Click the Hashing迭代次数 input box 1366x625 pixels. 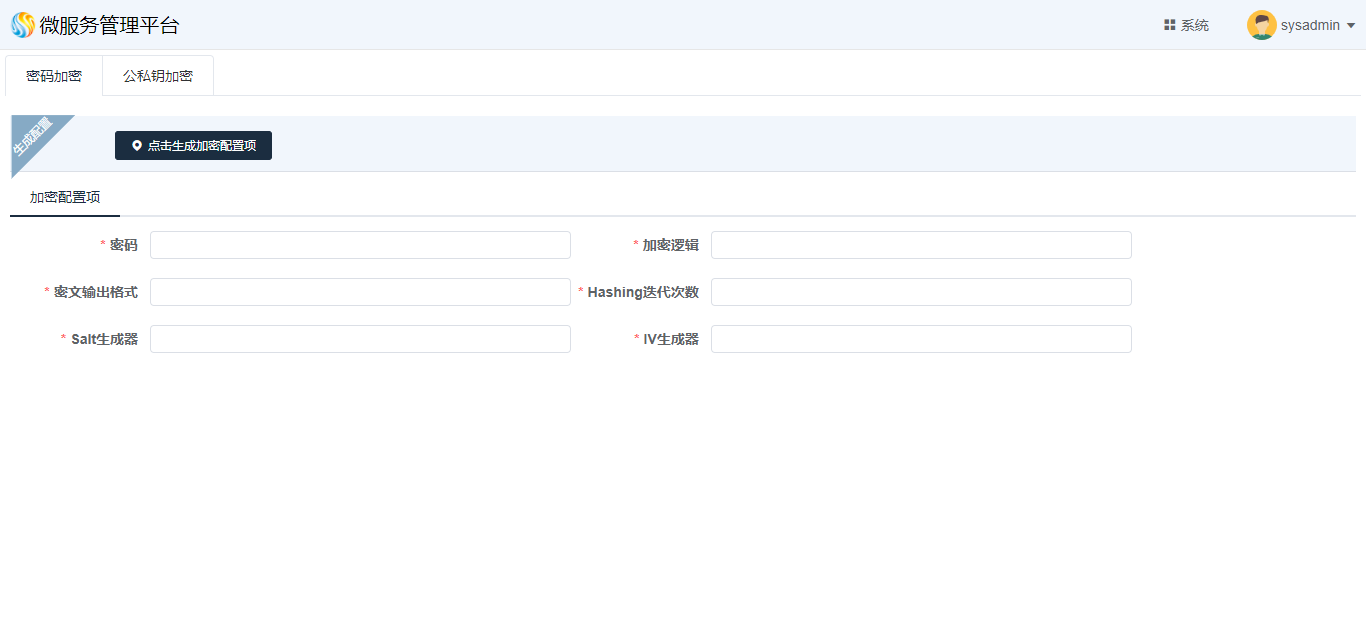(921, 292)
